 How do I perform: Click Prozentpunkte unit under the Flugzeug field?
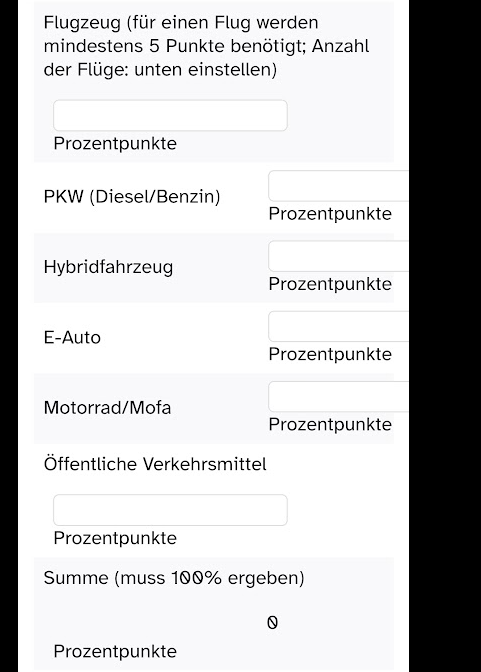click(x=115, y=143)
